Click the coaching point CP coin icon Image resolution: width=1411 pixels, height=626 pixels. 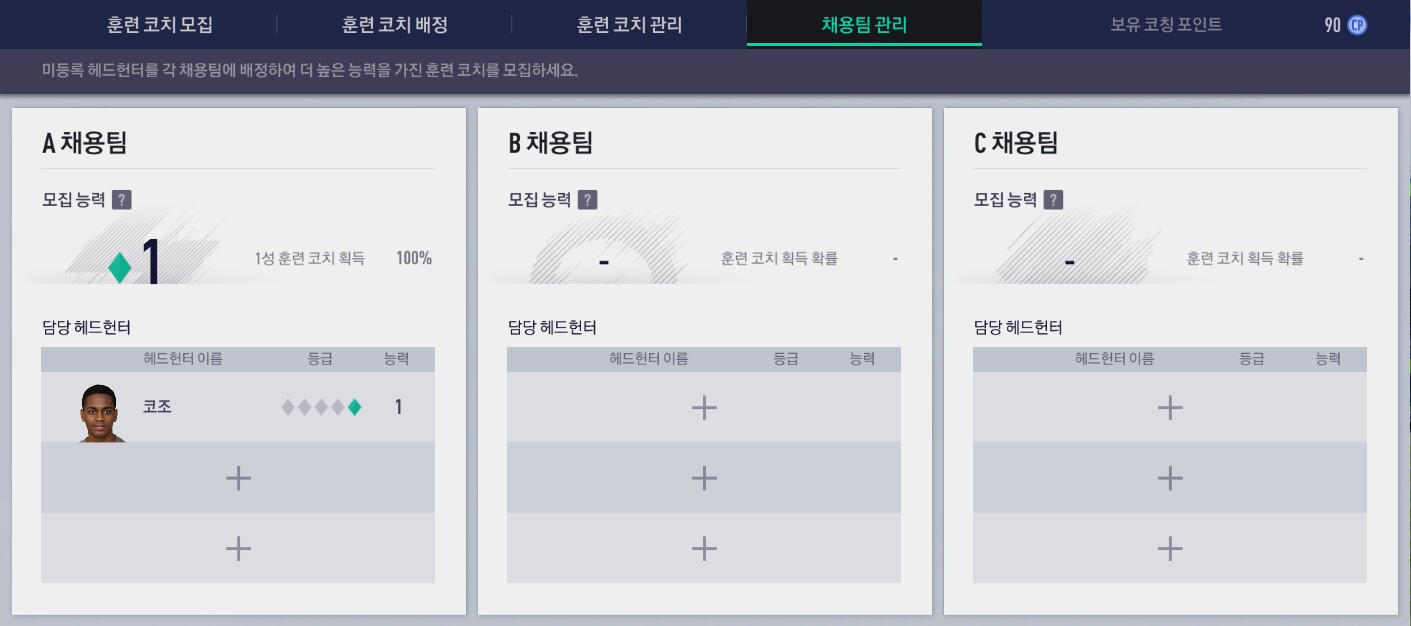1357,25
